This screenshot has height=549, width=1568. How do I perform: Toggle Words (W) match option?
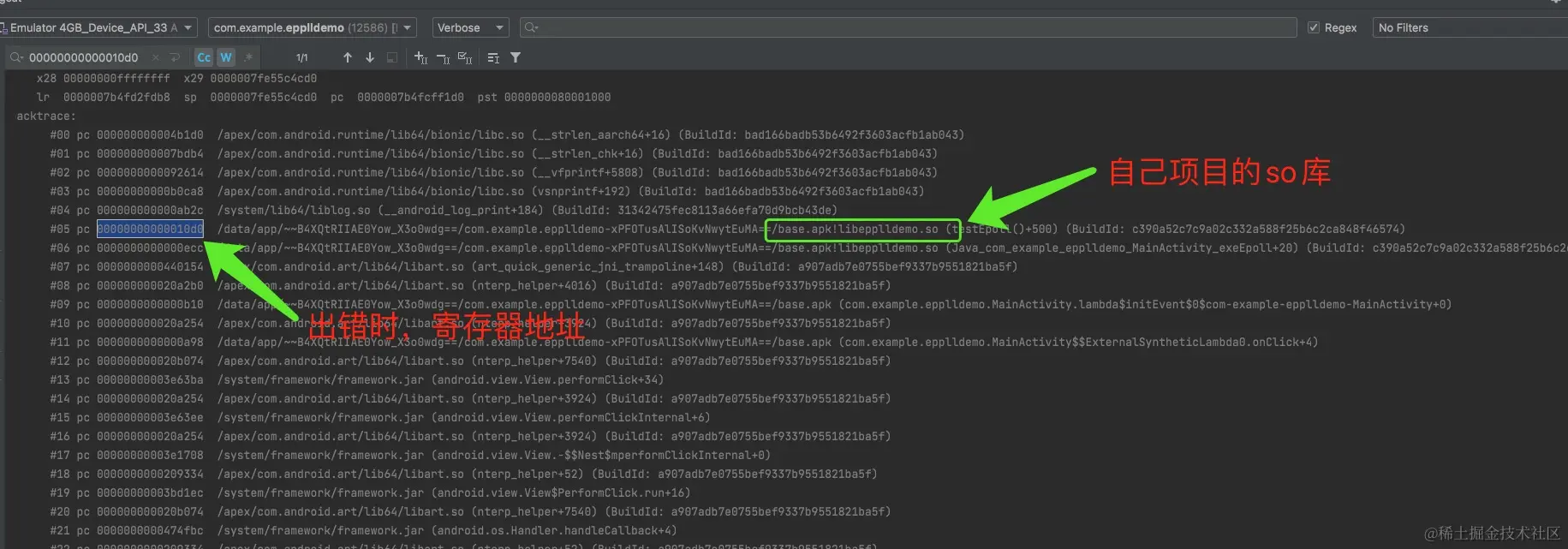[225, 57]
